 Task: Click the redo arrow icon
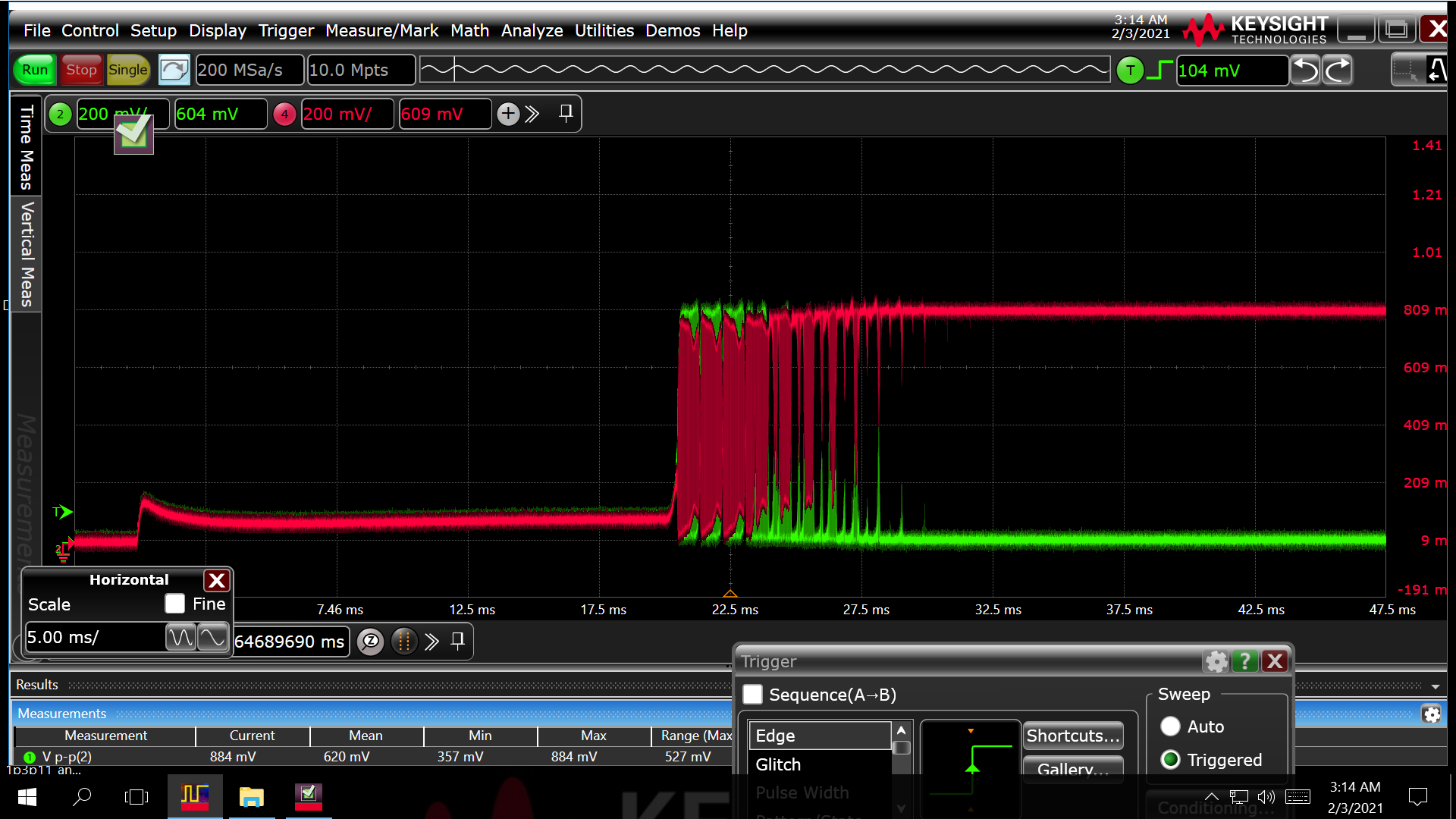coord(1338,71)
